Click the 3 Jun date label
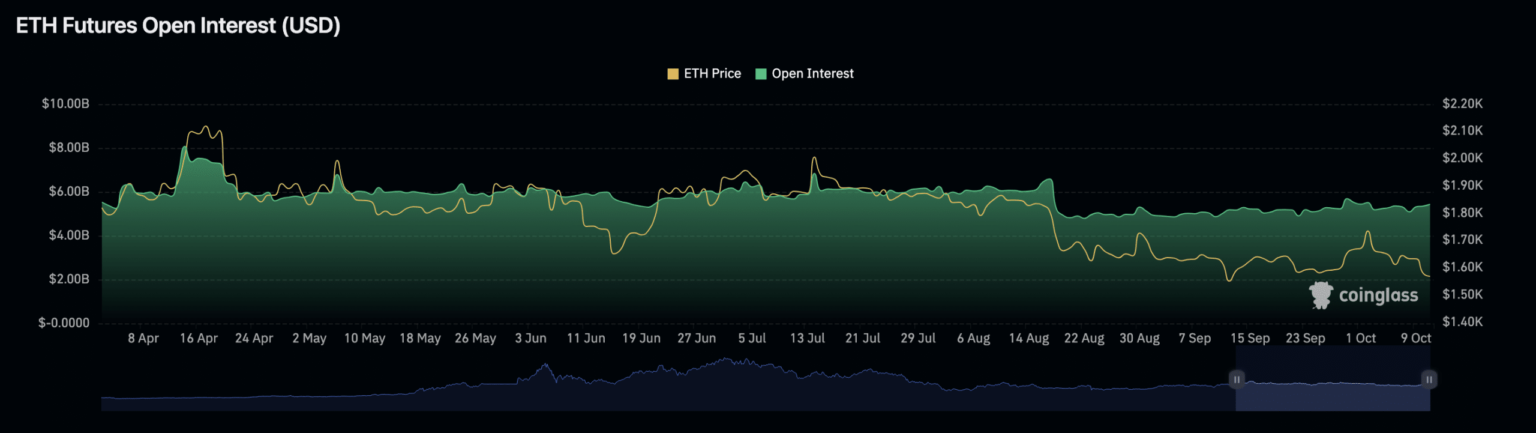Image resolution: width=1536 pixels, height=433 pixels. pos(530,339)
